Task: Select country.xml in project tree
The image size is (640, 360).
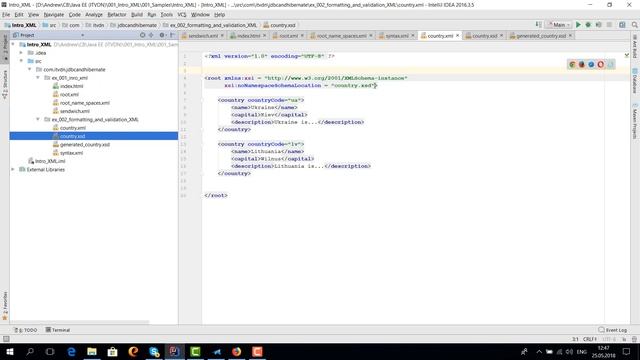Action: point(73,128)
